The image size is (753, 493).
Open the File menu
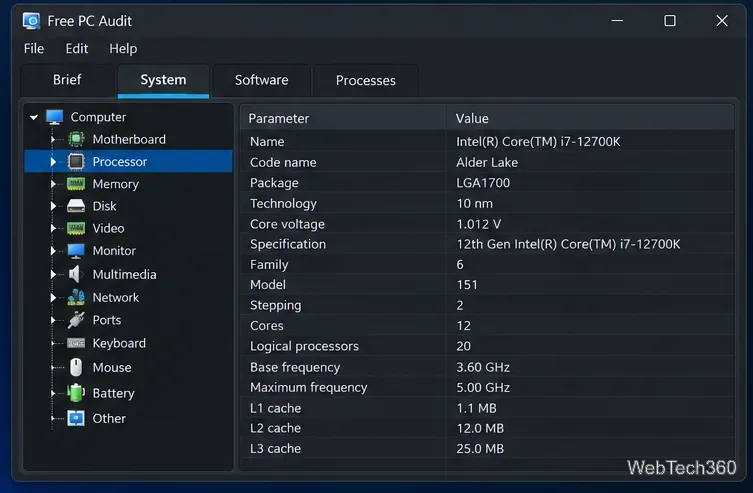pyautogui.click(x=34, y=48)
